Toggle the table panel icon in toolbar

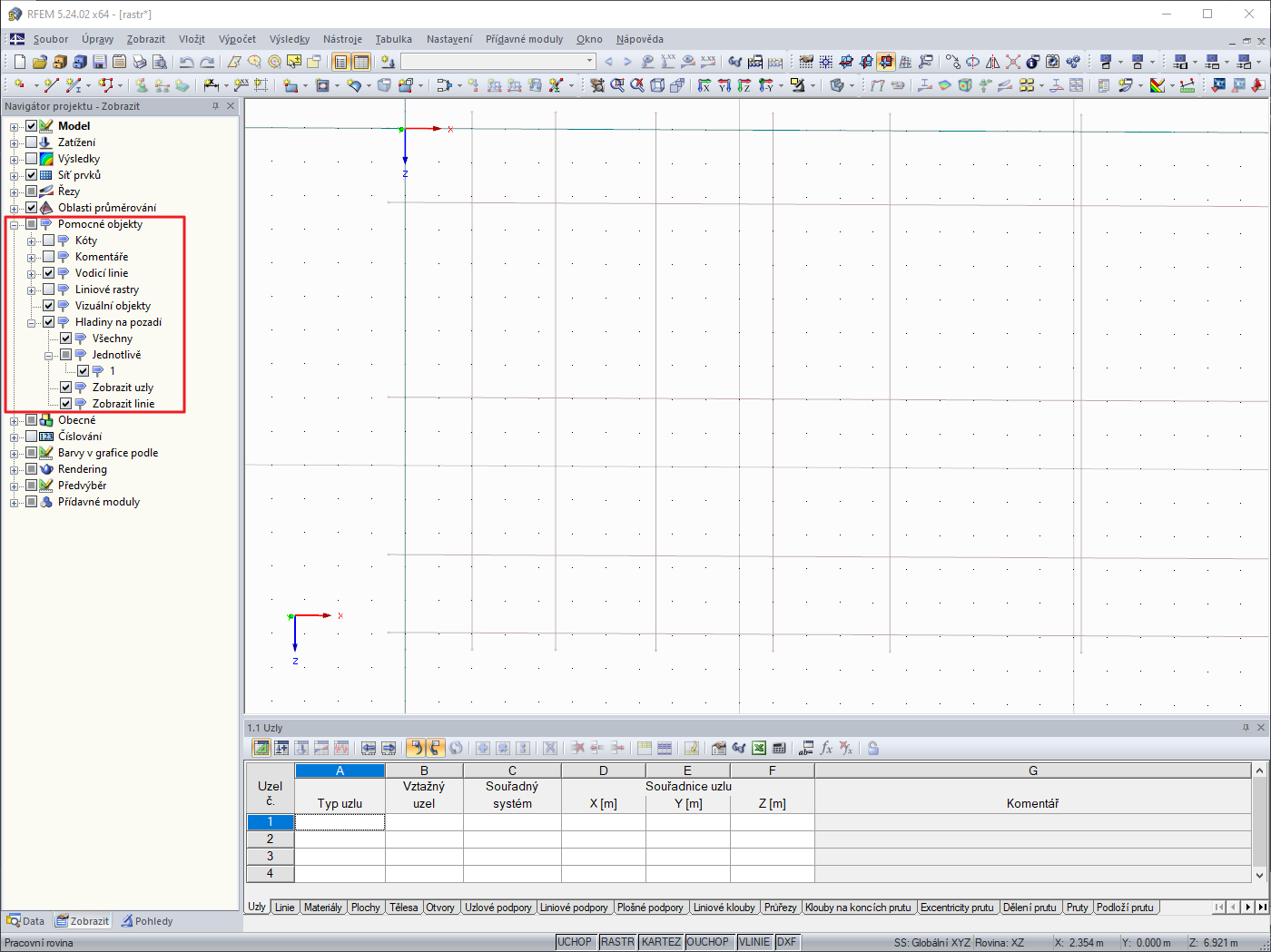361,62
